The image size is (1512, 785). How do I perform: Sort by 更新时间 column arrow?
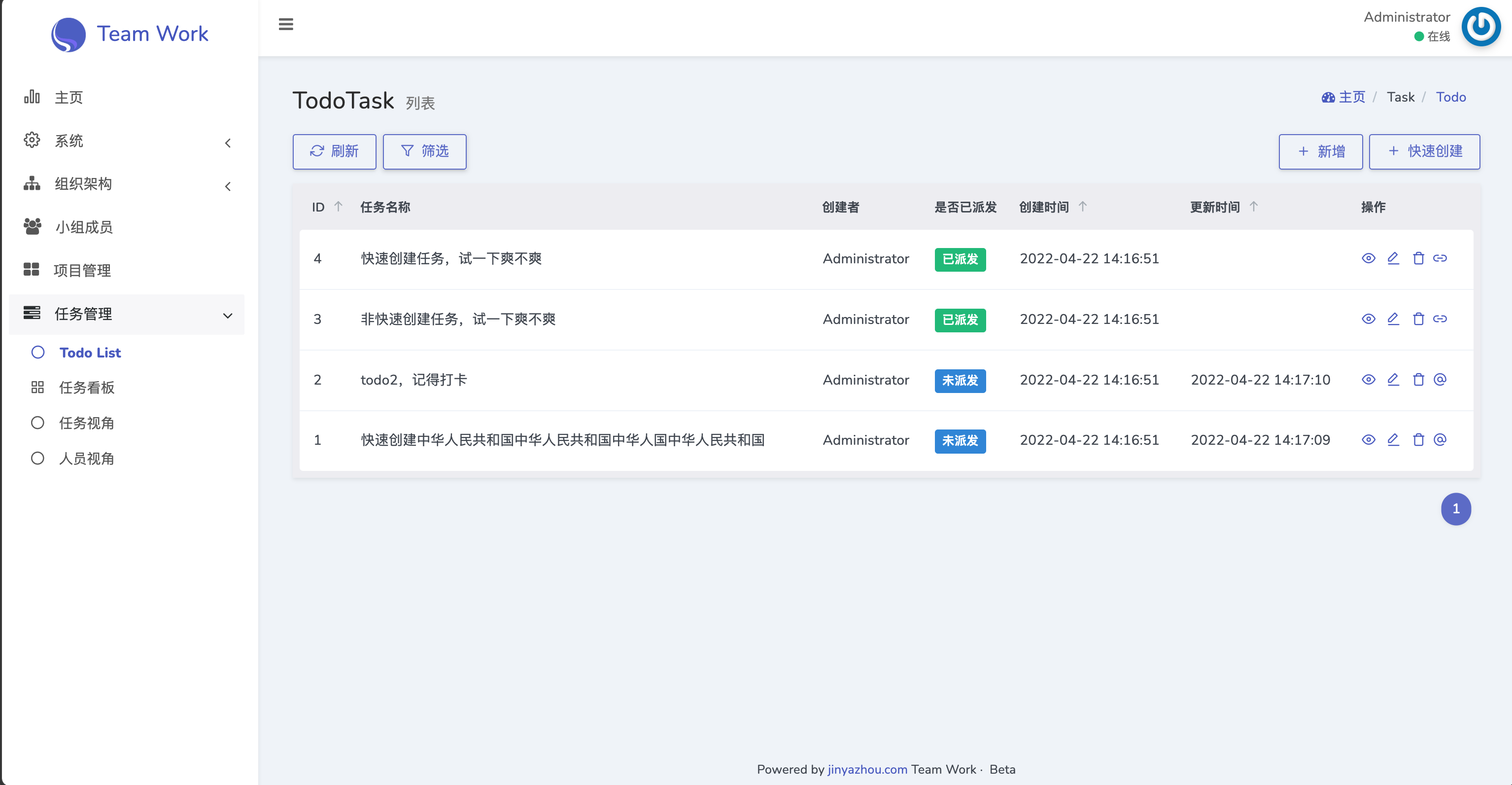1253,207
